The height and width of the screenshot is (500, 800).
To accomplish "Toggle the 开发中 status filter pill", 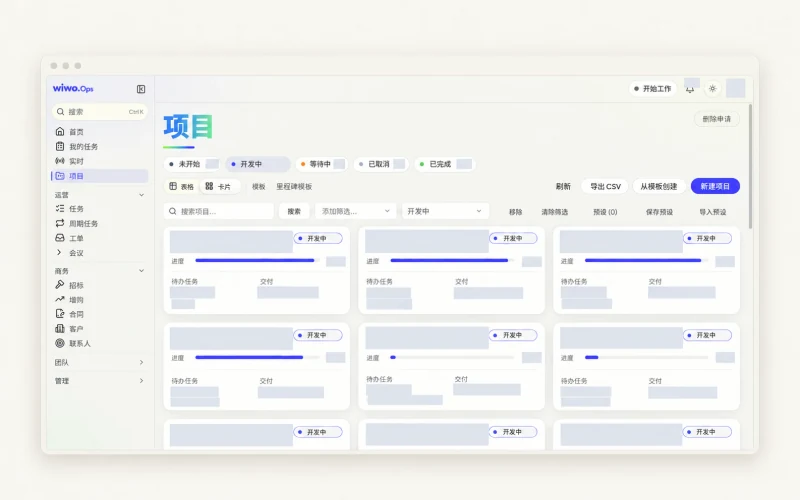I will pos(258,164).
